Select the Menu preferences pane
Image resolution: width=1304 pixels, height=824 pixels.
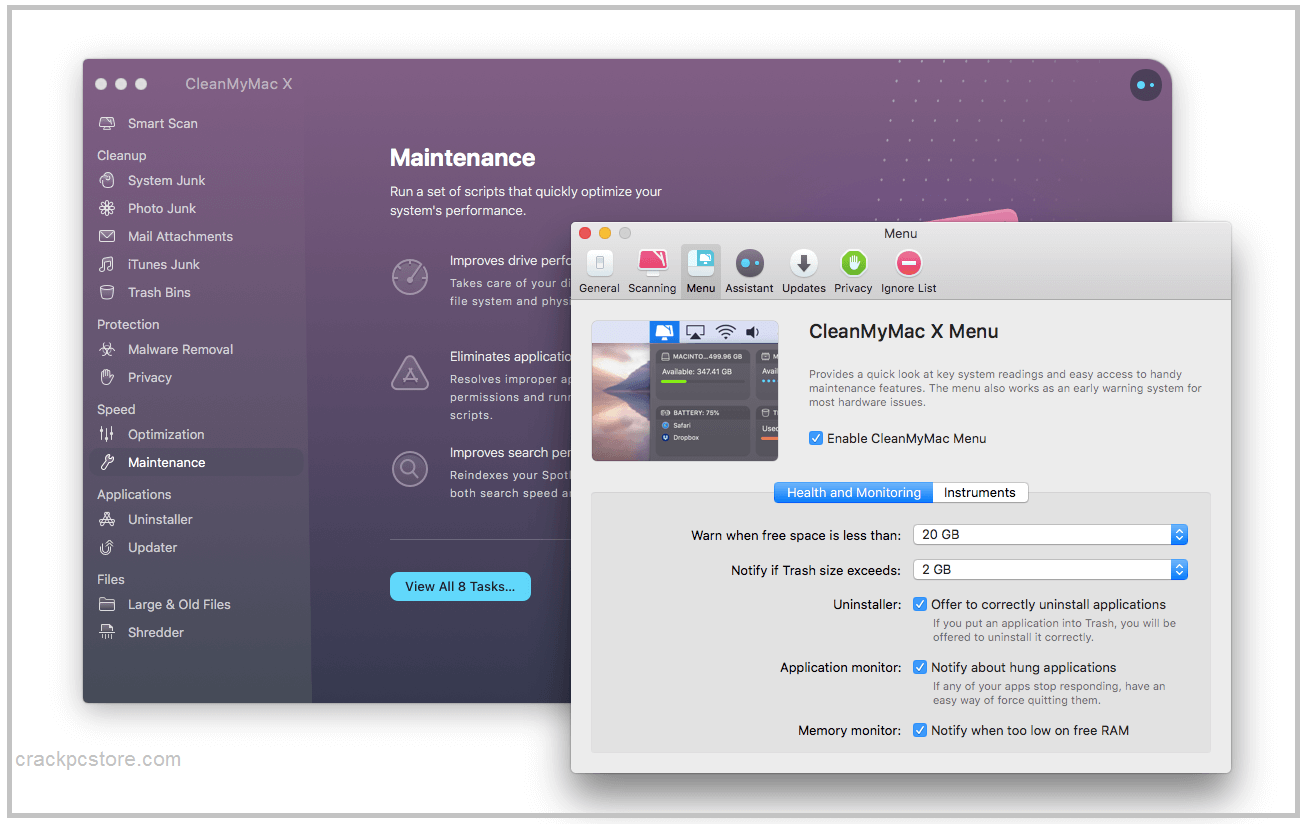pyautogui.click(x=700, y=271)
